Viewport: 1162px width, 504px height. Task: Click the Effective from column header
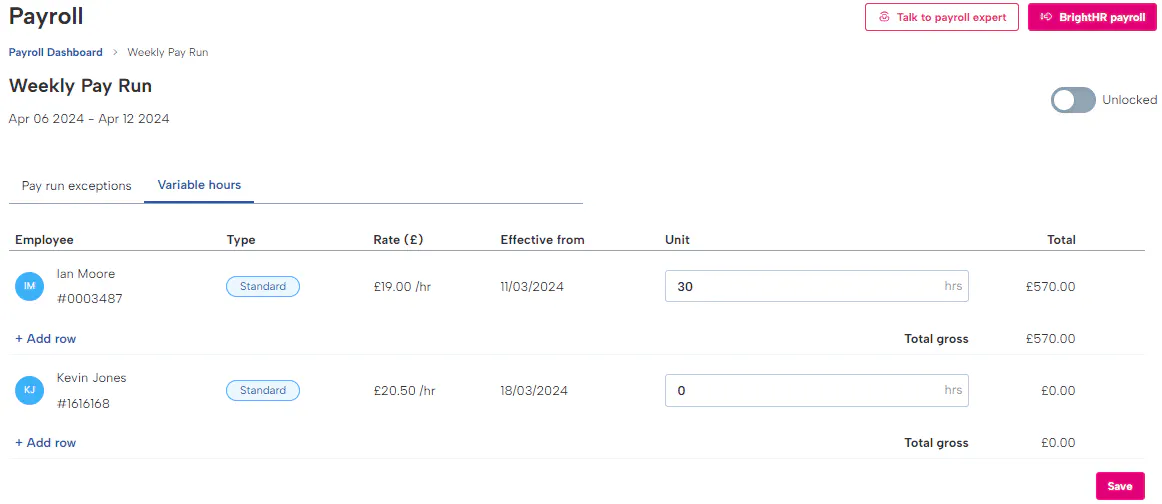pos(542,240)
